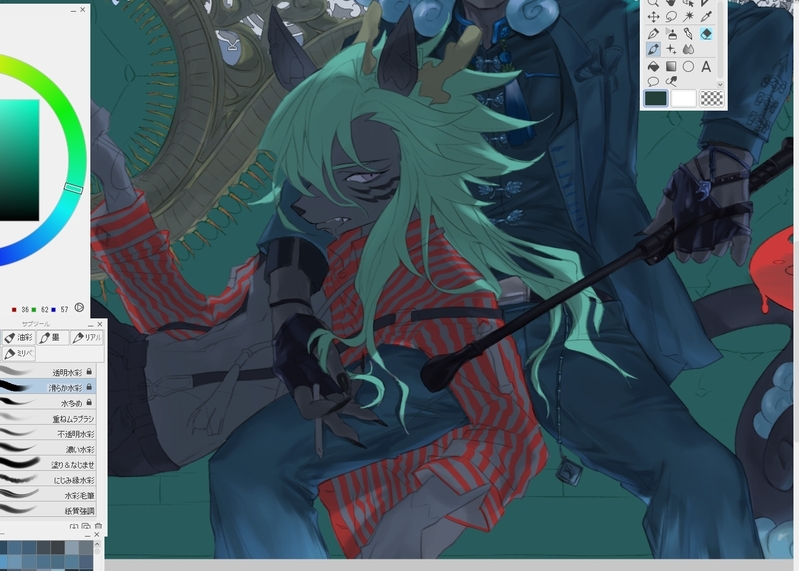The width and height of the screenshot is (799, 571).
Task: Click the hue ring handle on the color wheel
Action: (x=73, y=188)
